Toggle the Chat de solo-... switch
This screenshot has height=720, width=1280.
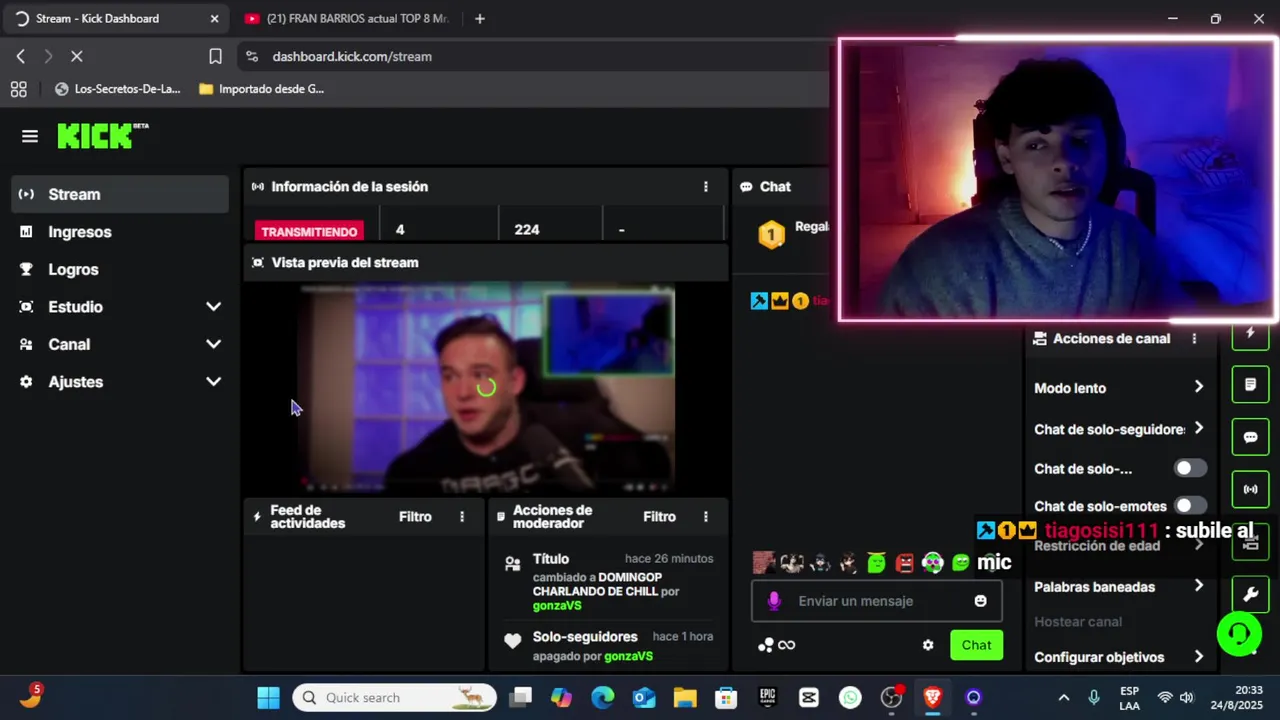click(x=1189, y=468)
